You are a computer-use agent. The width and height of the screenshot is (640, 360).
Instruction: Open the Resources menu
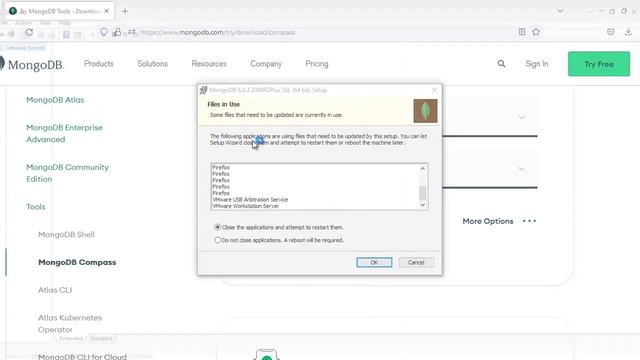(209, 64)
